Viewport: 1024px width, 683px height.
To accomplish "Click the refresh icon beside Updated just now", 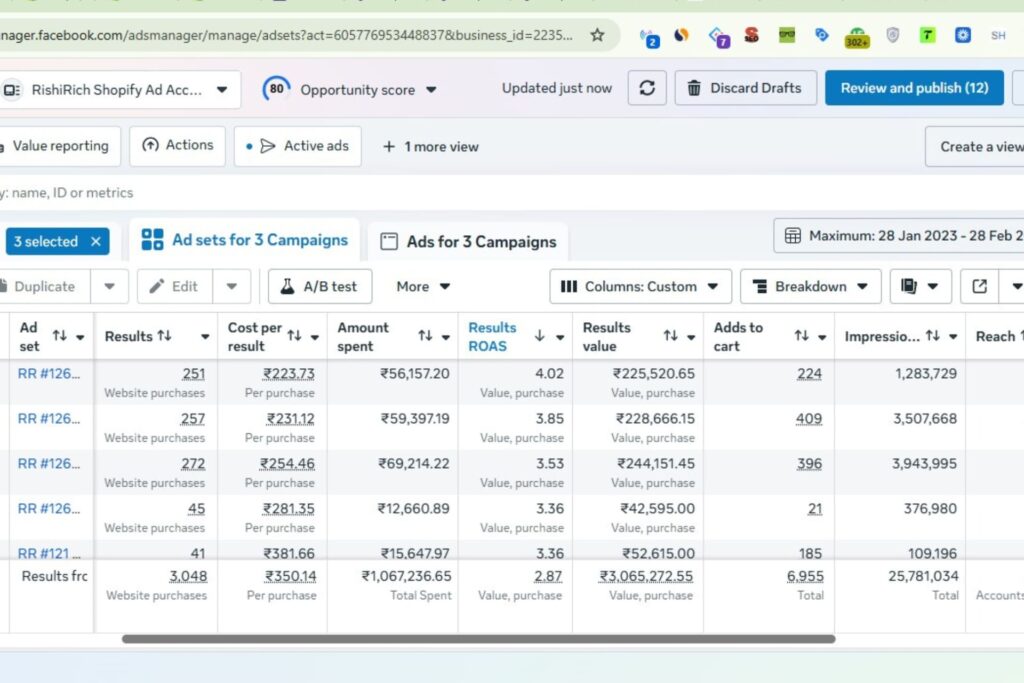I will [x=646, y=88].
